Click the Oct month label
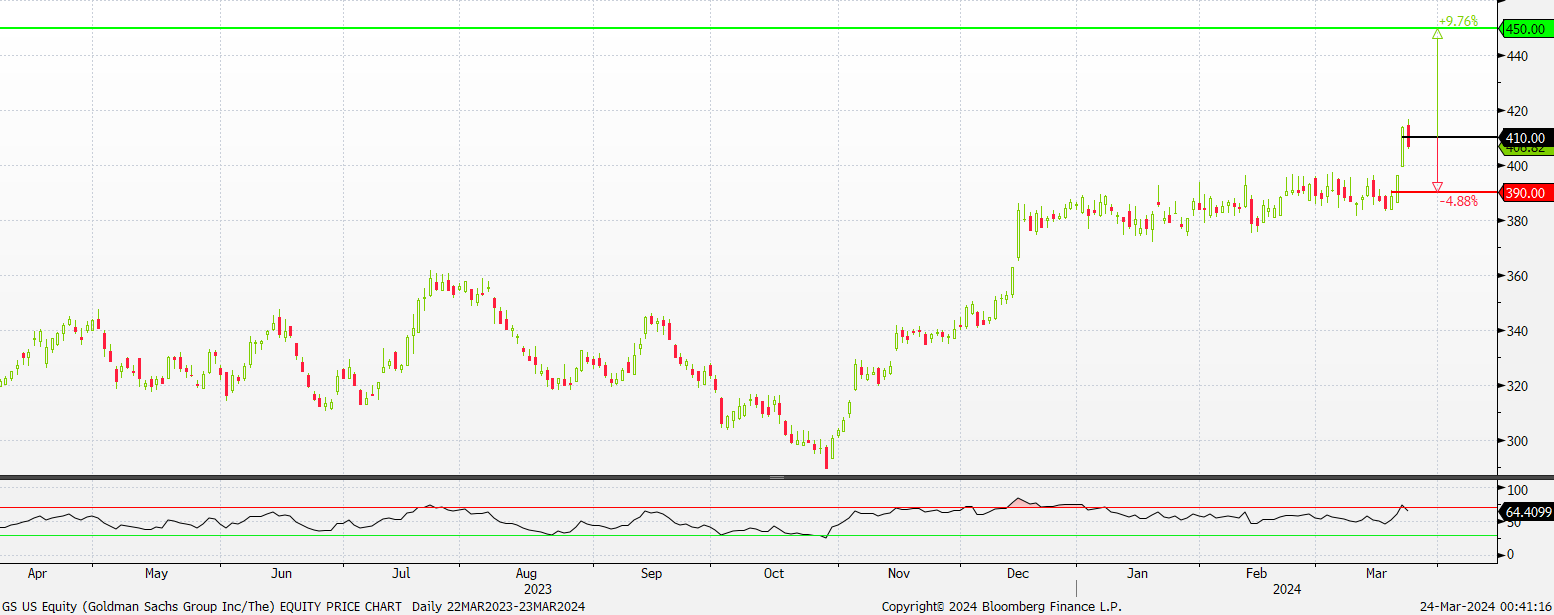Screen dimensions: 1554x615 pyautogui.click(x=774, y=575)
